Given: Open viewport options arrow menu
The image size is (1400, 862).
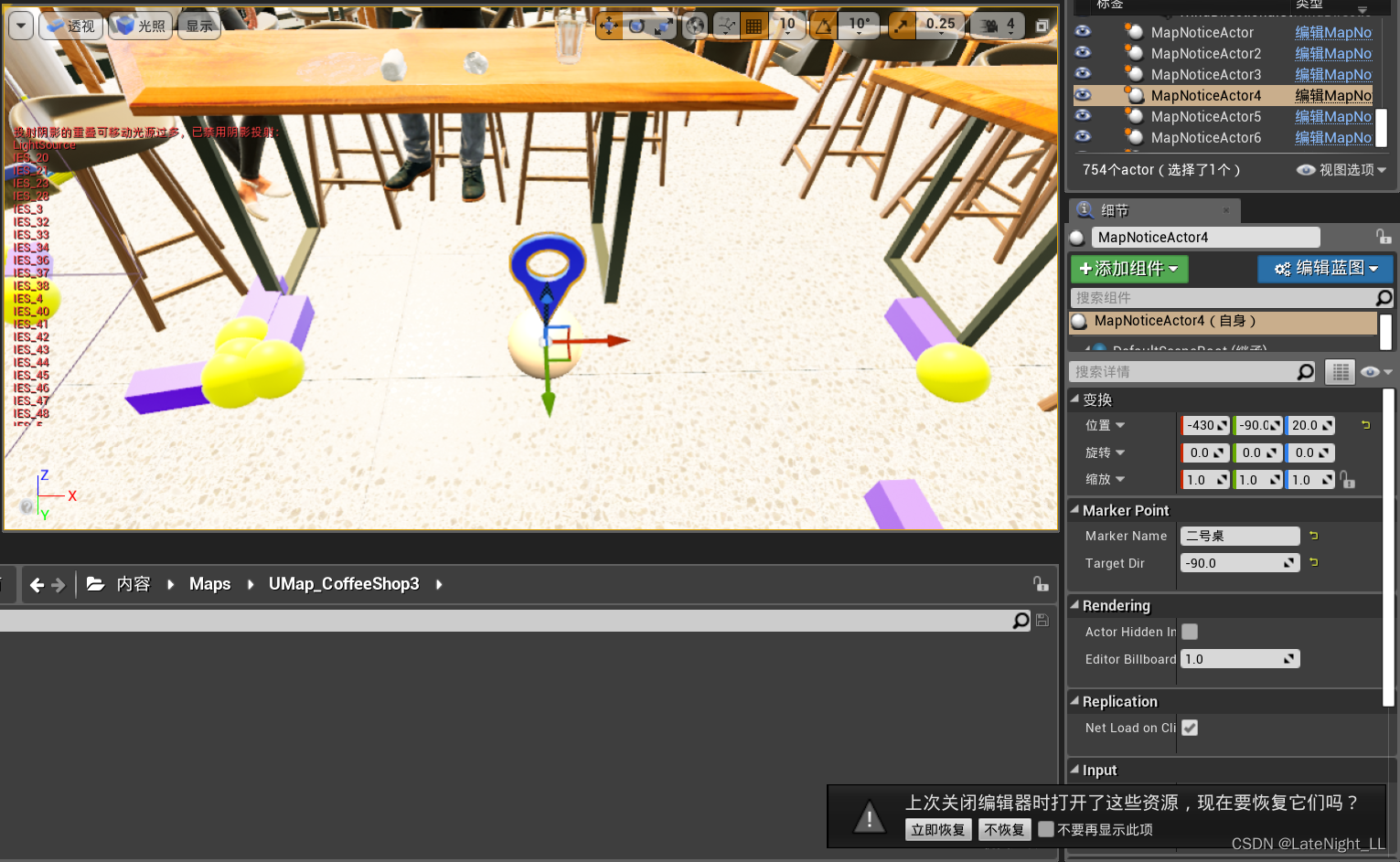Looking at the screenshot, I should click(21, 26).
